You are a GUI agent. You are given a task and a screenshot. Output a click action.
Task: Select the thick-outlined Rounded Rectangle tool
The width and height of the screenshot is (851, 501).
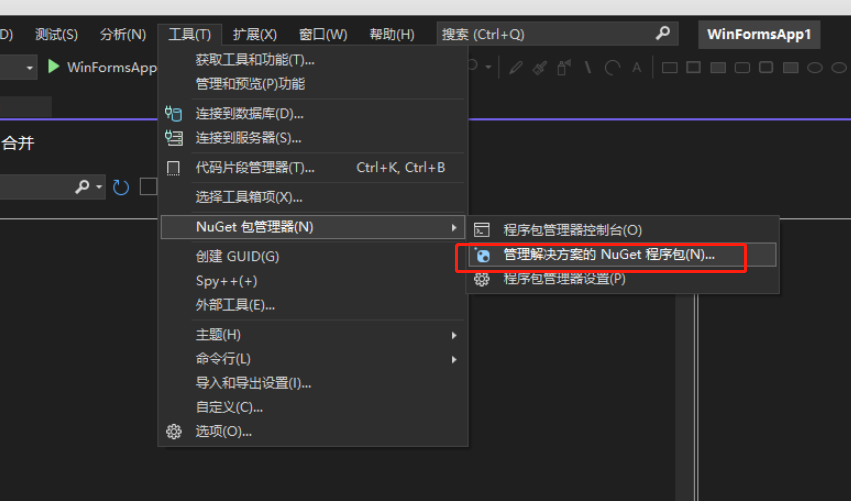(766, 67)
